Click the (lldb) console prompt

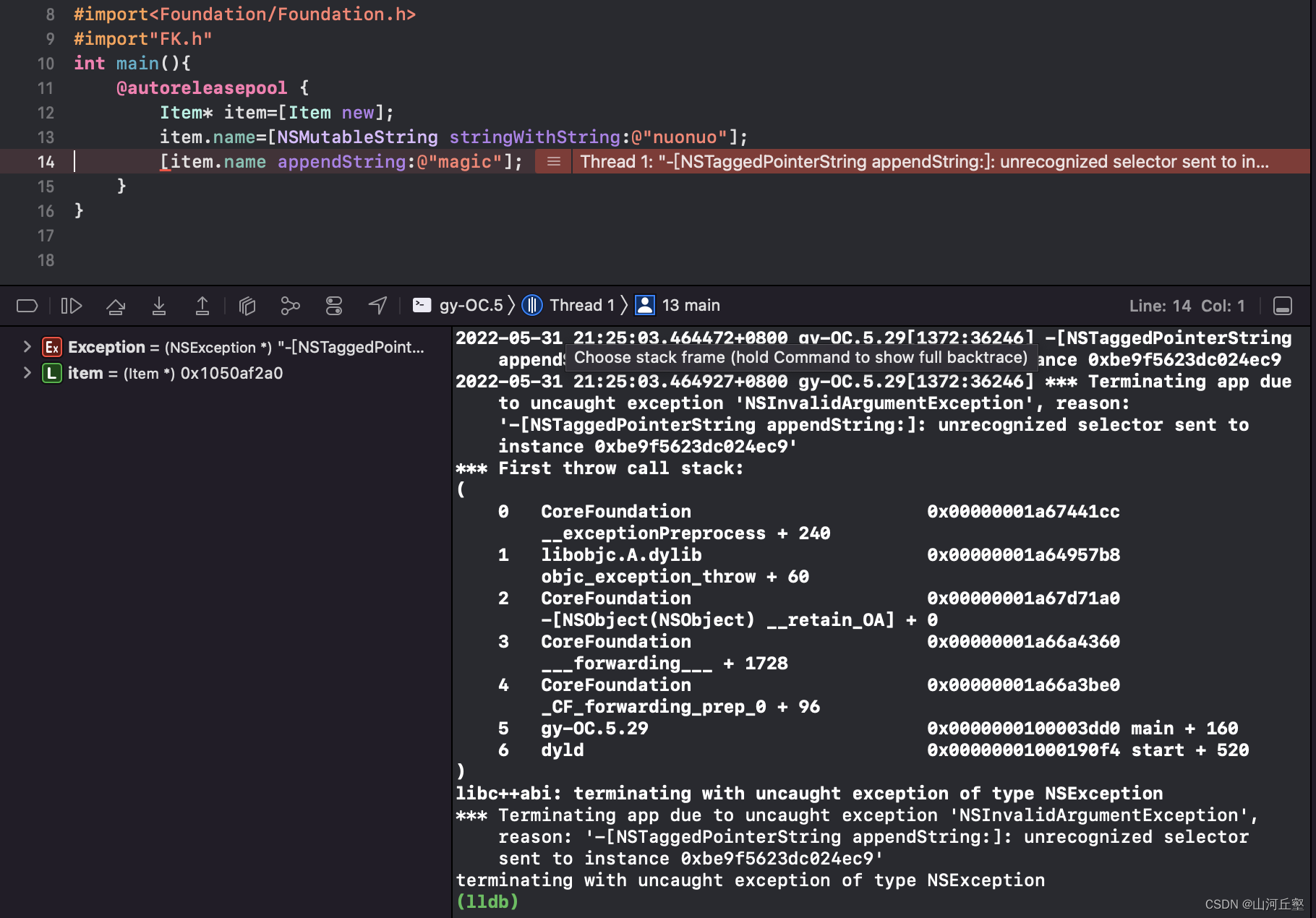point(487,902)
